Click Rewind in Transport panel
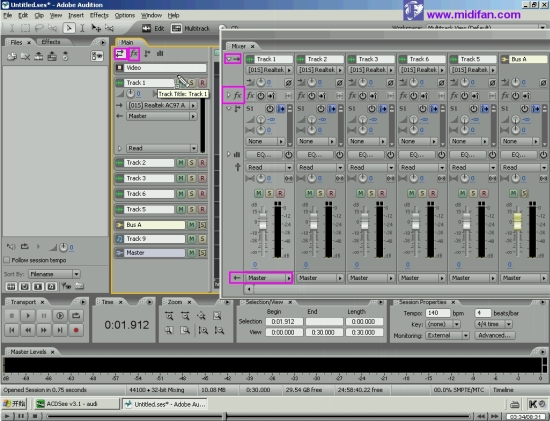The image size is (550, 421). pyautogui.click(x=28, y=330)
